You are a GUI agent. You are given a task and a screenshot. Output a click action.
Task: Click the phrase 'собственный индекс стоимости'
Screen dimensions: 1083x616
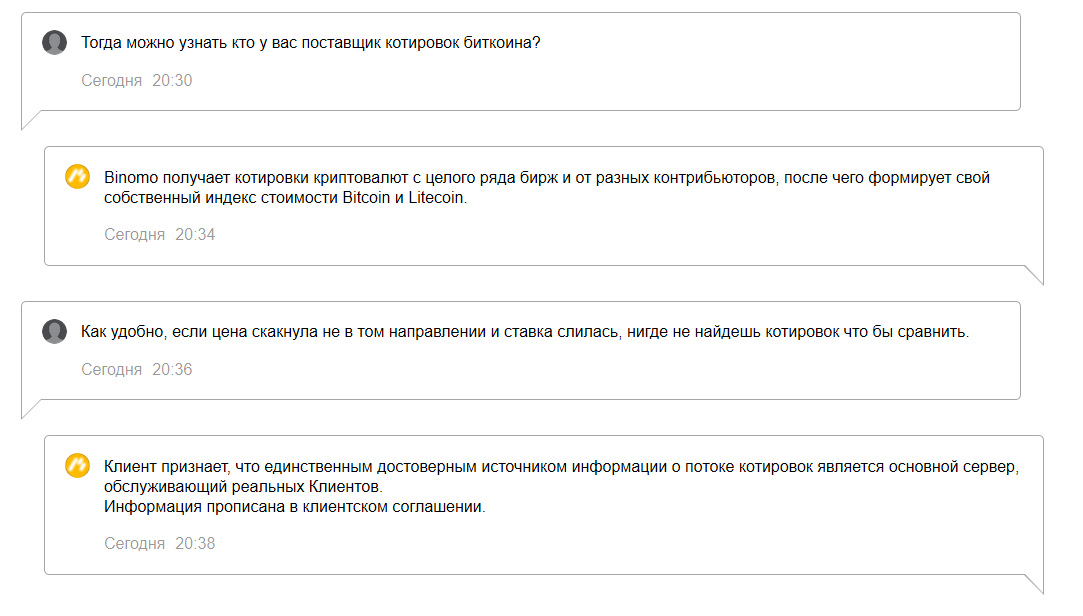221,198
